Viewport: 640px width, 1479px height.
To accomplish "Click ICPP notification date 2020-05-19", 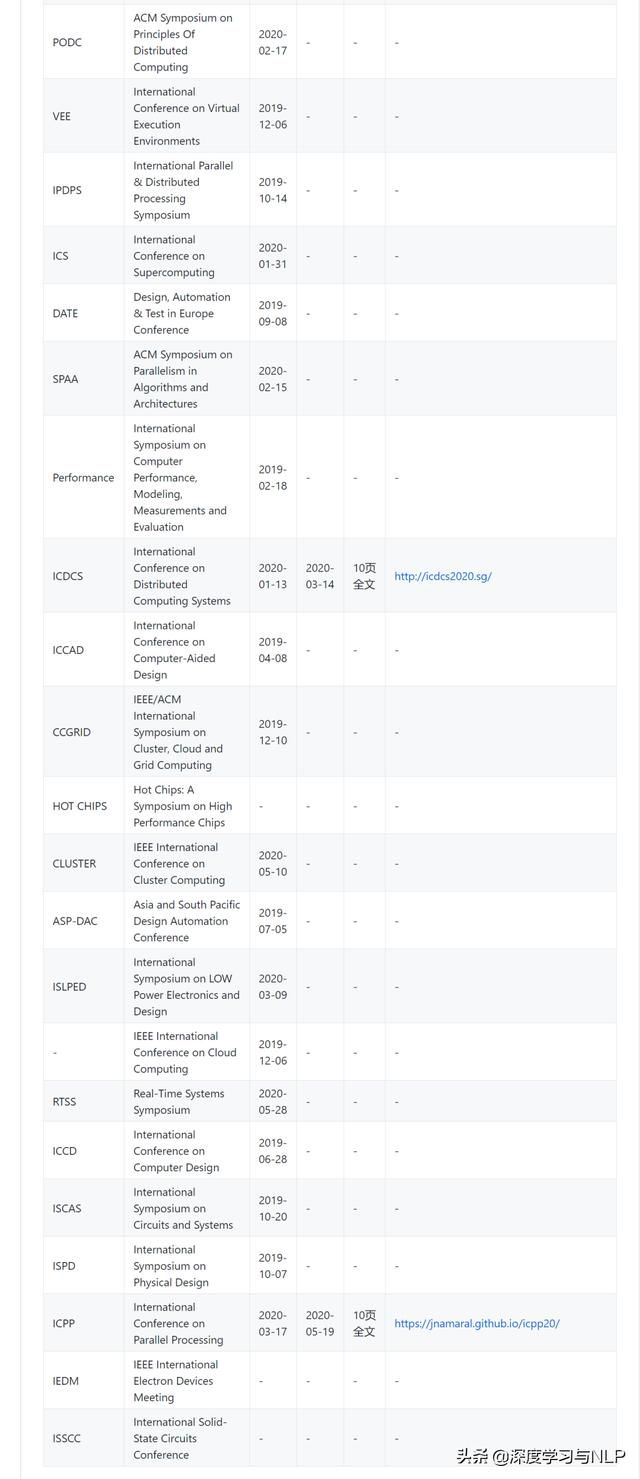I will point(320,1323).
